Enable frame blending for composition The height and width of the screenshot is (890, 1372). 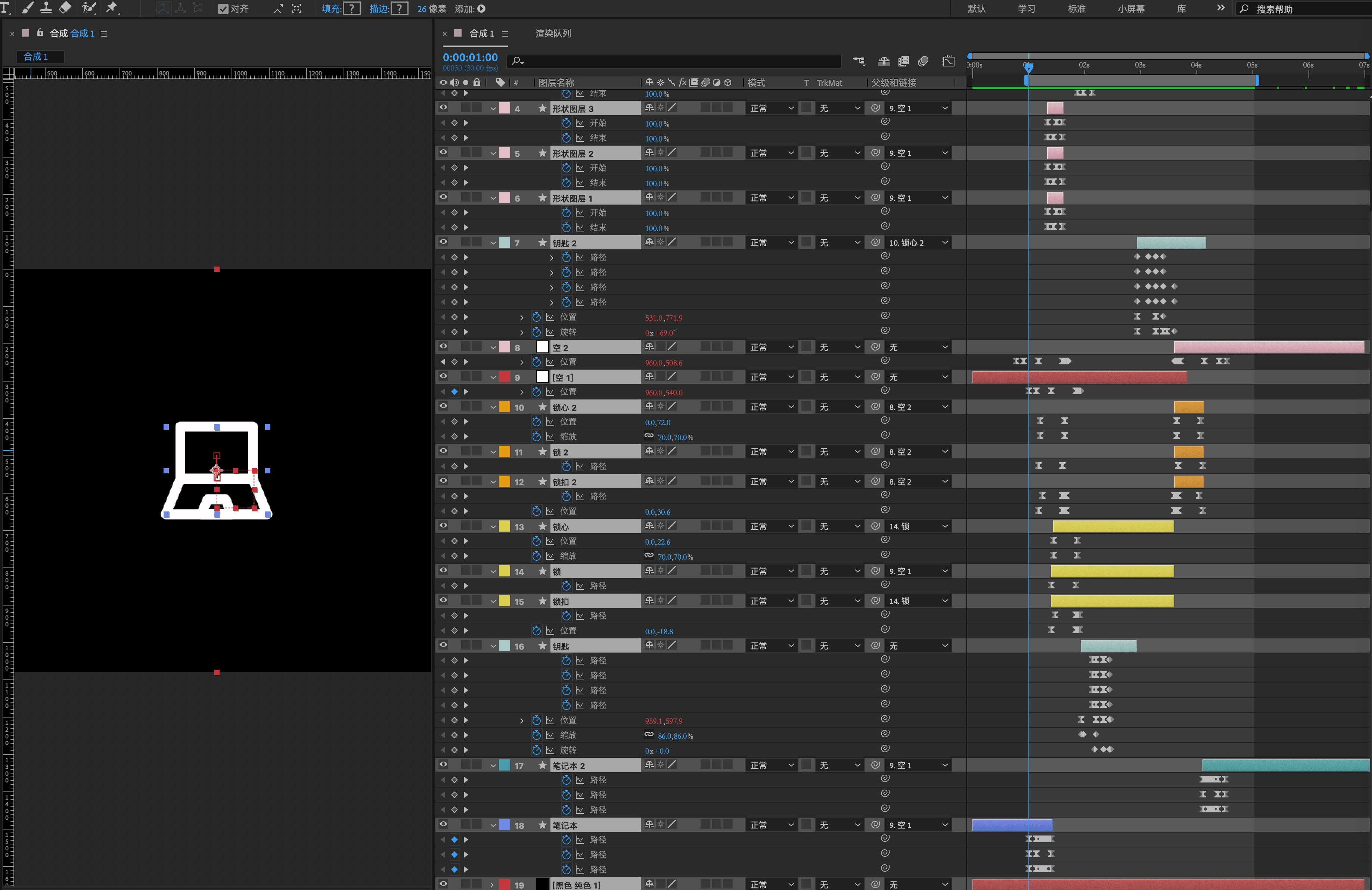pos(903,61)
